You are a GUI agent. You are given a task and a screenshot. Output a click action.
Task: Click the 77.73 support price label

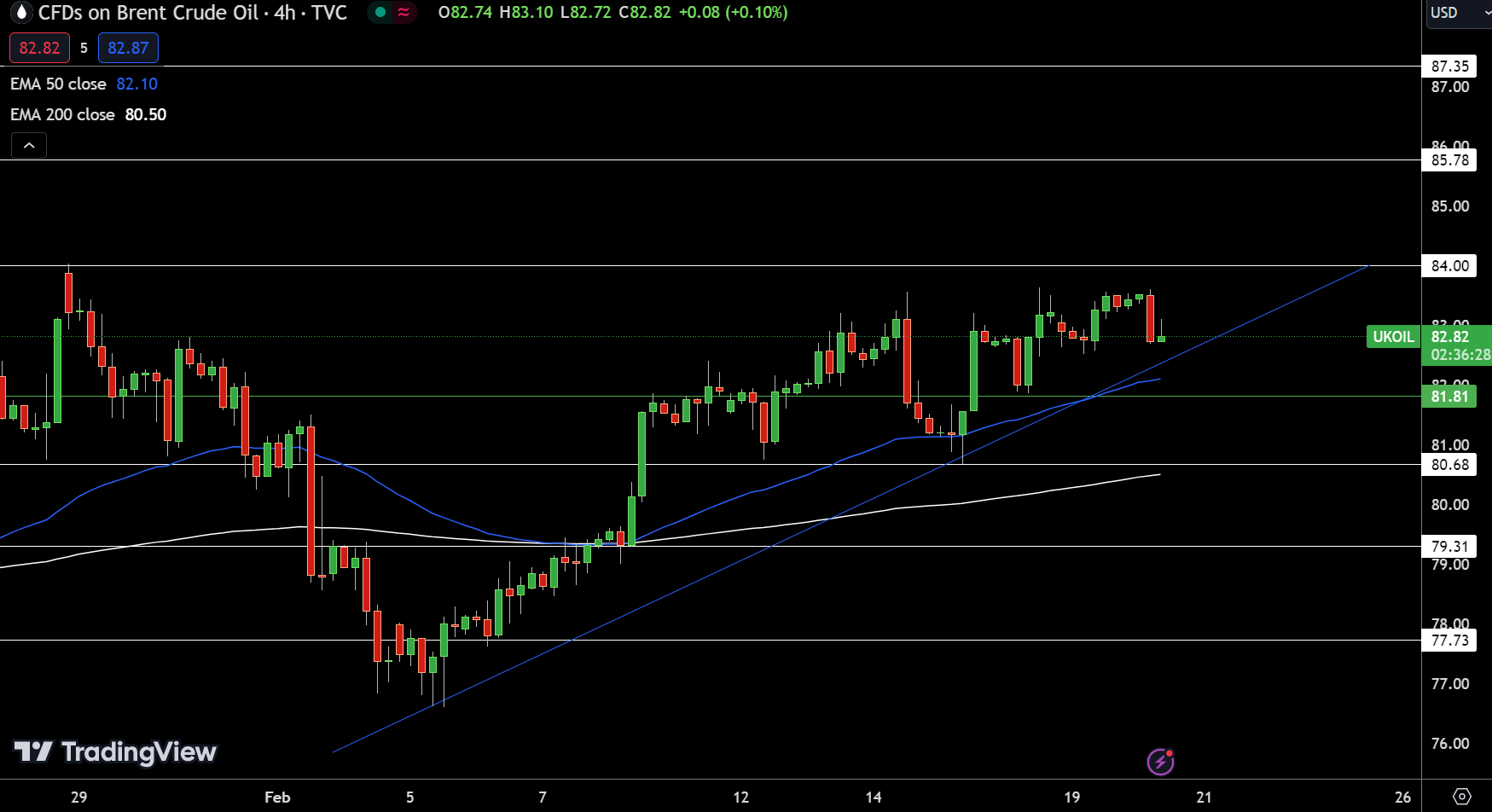tap(1448, 641)
